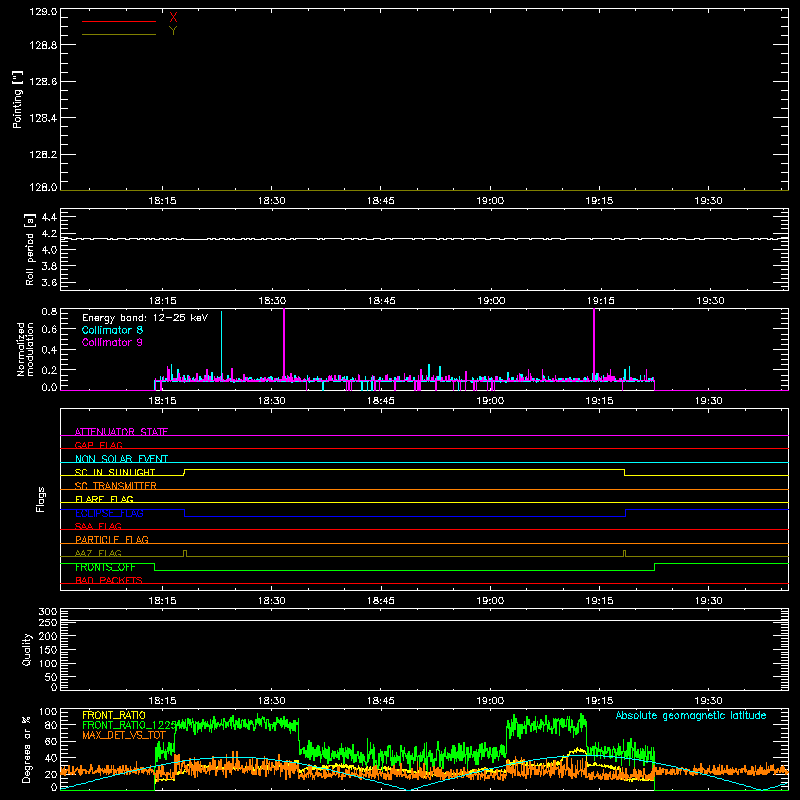
Task: Click the FRONTS_OFF flag label
Action: (x=105, y=567)
